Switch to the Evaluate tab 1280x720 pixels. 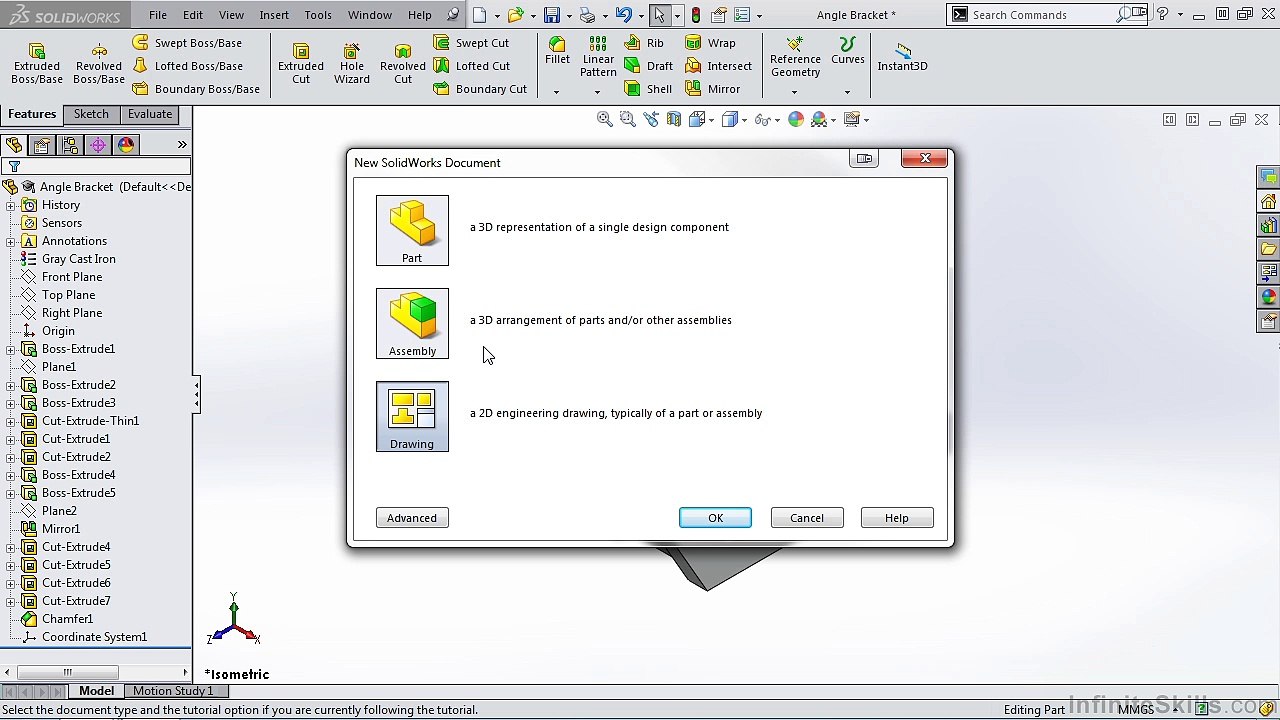150,114
